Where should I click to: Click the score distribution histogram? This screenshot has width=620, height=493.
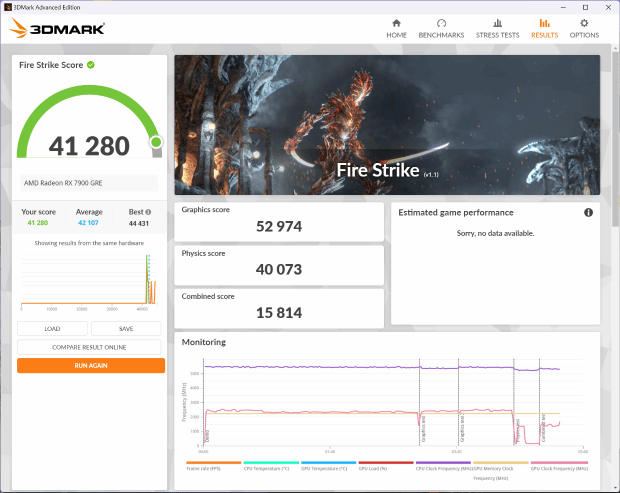click(89, 282)
